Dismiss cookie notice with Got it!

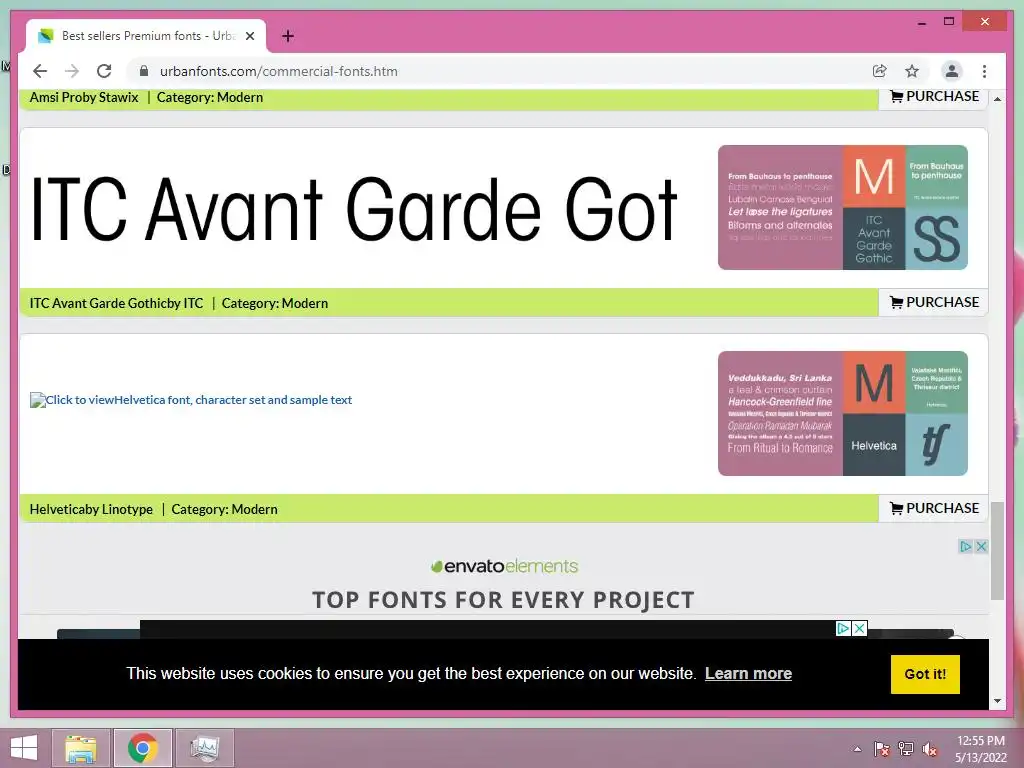(x=925, y=674)
